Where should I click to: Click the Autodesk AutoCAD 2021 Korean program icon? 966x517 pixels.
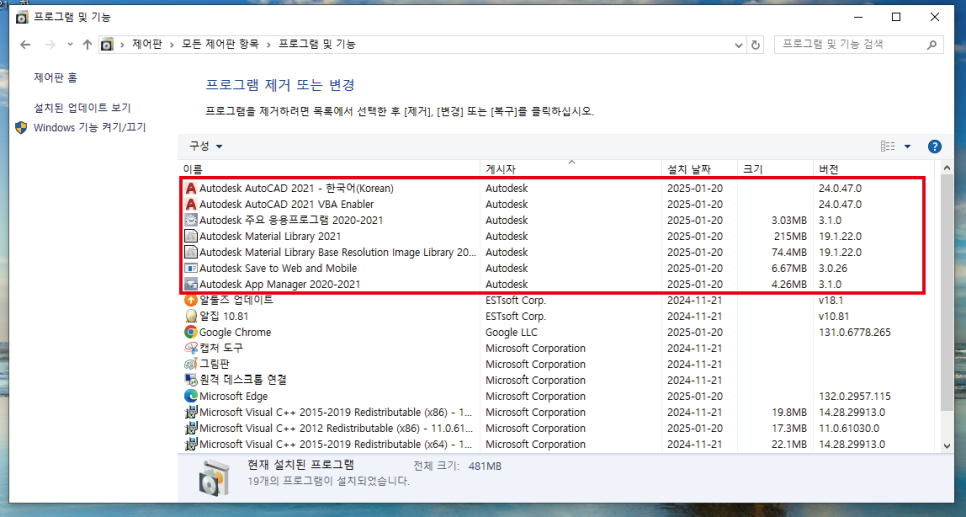pos(191,188)
